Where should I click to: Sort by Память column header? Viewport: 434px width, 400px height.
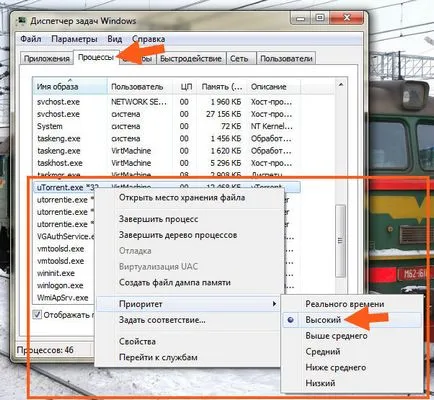click(222, 87)
